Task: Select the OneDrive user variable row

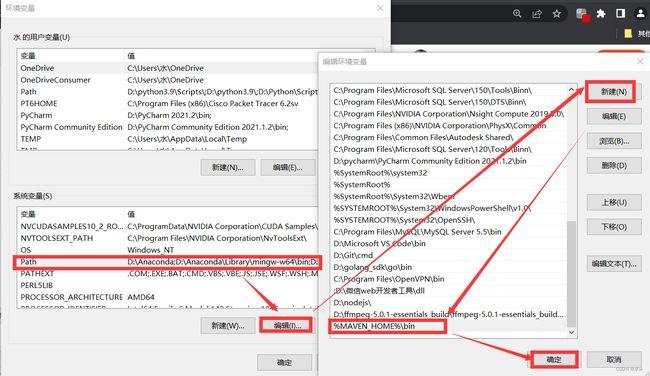Action: tap(168, 68)
